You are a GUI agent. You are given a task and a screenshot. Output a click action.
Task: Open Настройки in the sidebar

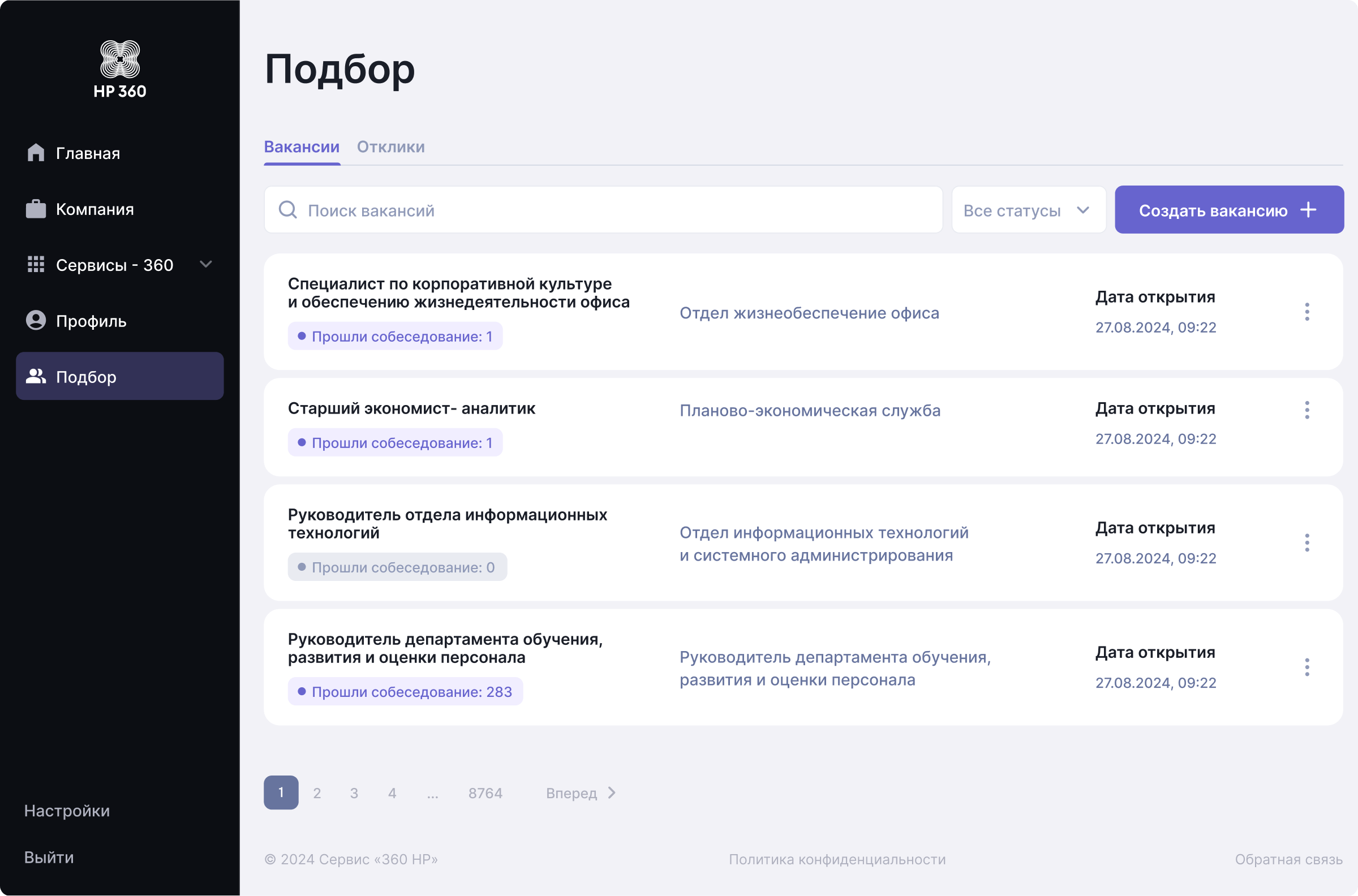coord(67,811)
